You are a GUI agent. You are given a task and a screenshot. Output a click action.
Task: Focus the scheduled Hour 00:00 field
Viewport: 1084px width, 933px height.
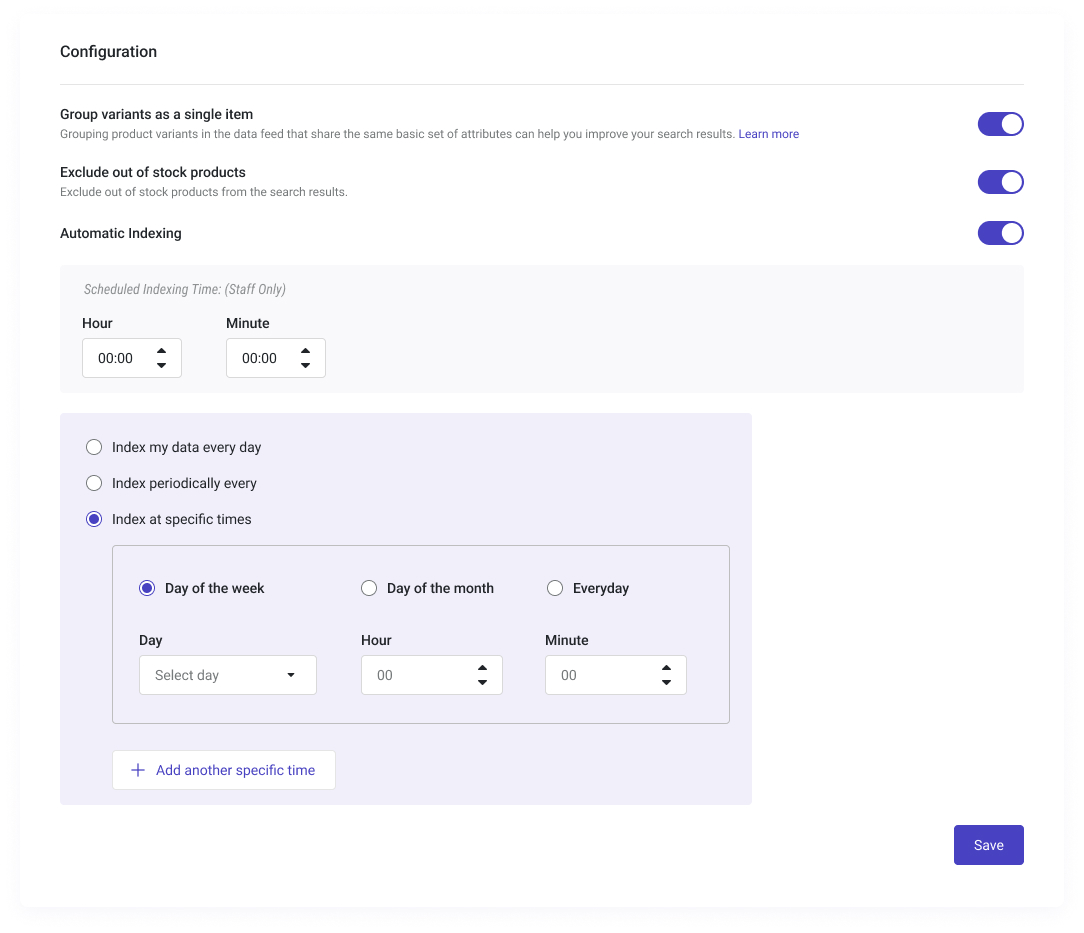132,358
